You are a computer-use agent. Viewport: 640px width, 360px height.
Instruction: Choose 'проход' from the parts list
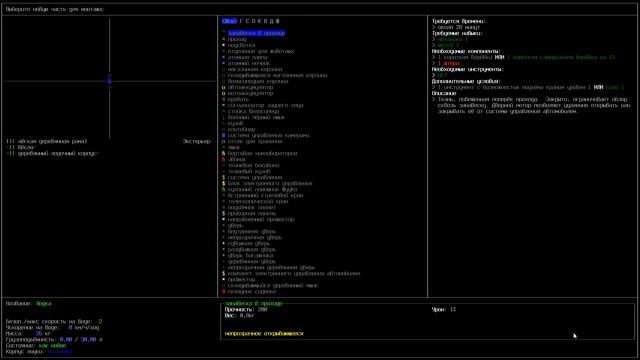point(237,39)
